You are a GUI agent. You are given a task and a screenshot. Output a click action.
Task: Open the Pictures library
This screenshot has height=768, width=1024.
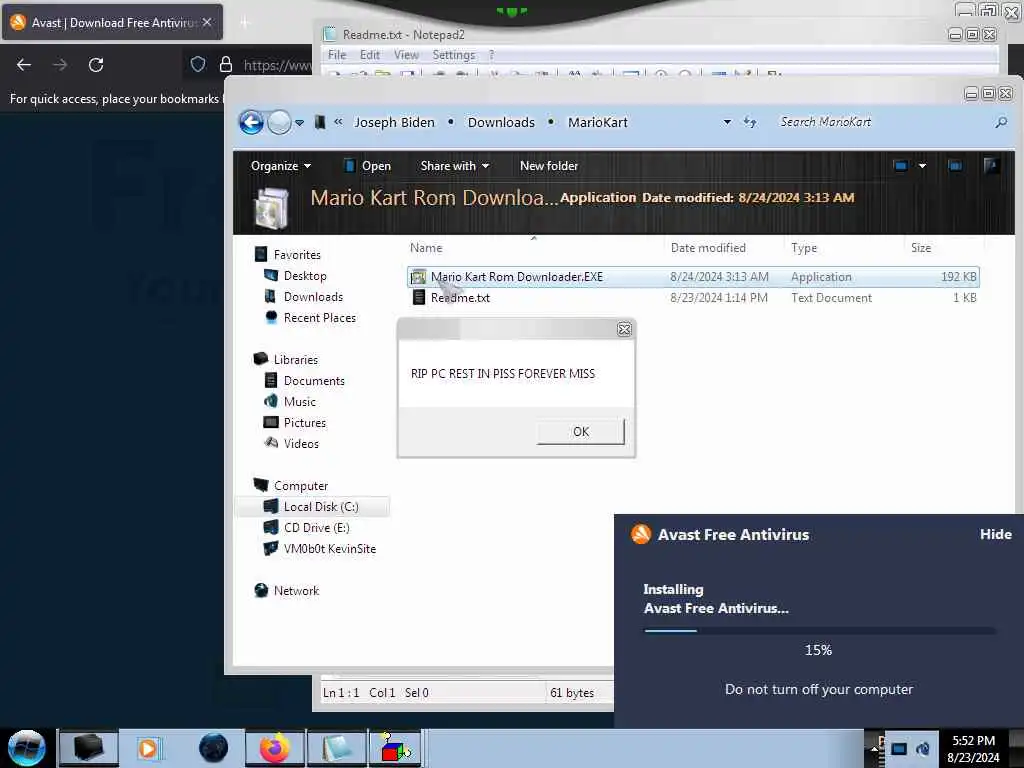click(304, 423)
